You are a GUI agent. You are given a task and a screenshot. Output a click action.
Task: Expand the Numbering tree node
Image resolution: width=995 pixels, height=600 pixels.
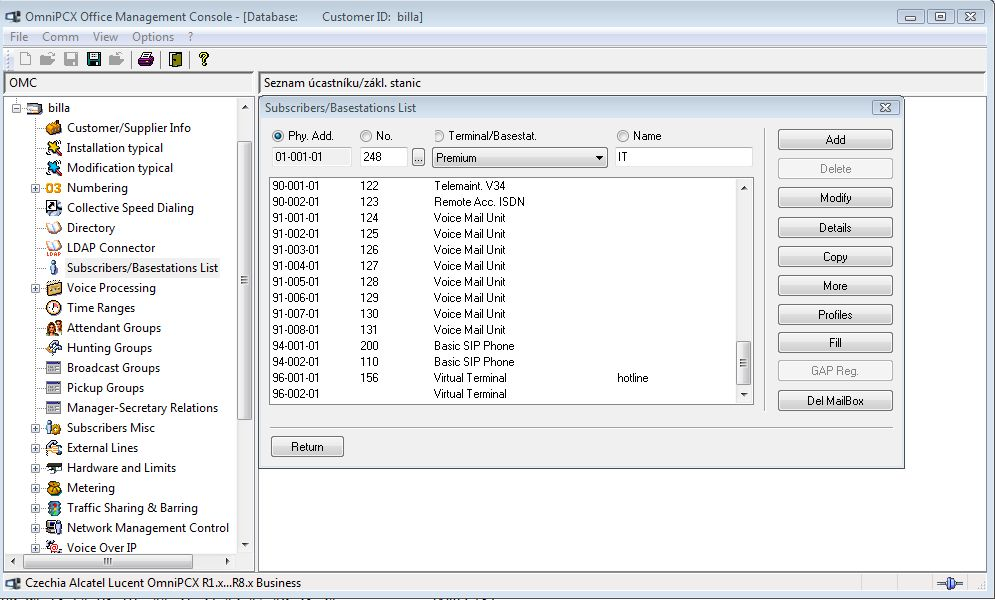point(36,188)
